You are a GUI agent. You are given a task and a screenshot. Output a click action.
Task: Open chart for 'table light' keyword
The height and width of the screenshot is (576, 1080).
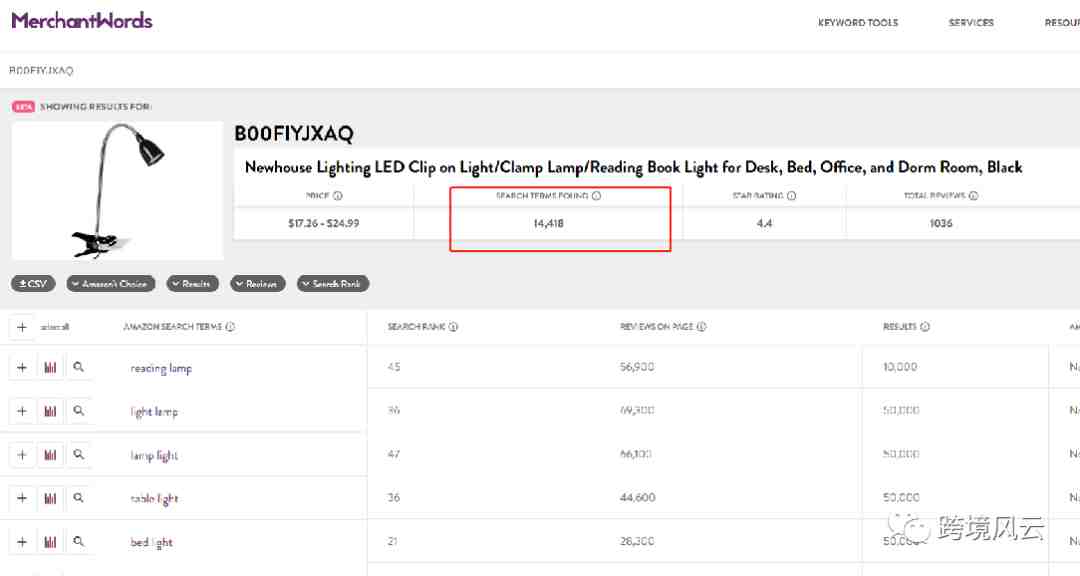click(50, 498)
